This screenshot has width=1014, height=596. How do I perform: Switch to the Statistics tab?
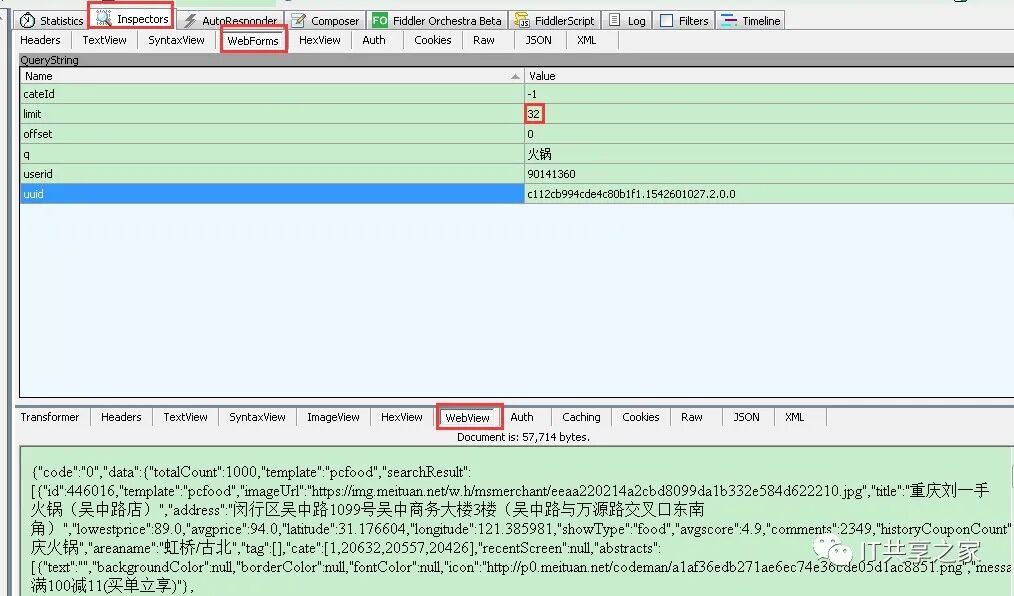tap(52, 21)
